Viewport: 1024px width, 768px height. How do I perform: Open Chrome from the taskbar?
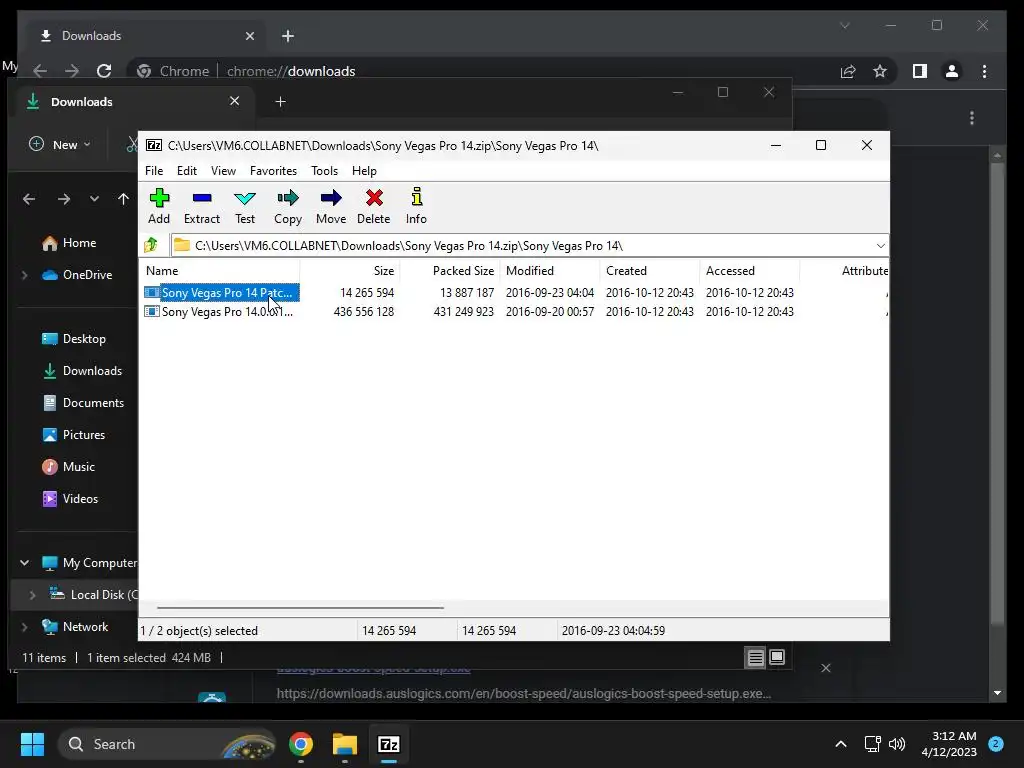tap(301, 744)
